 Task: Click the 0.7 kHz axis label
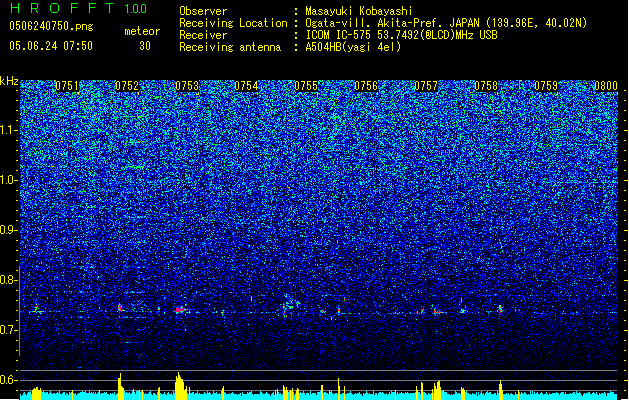[9, 330]
